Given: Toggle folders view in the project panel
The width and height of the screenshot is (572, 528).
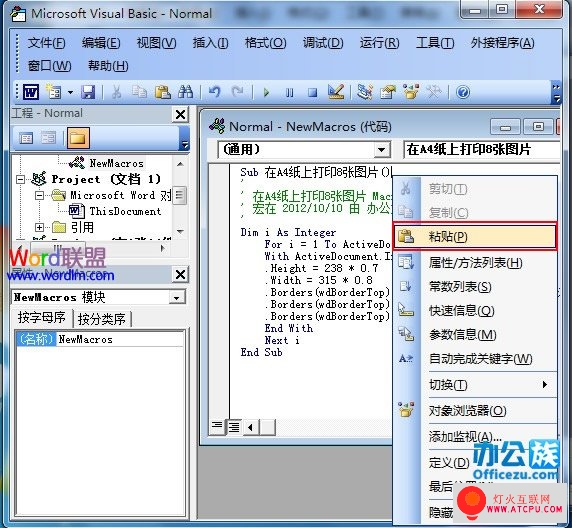Looking at the screenshot, I should point(78,138).
